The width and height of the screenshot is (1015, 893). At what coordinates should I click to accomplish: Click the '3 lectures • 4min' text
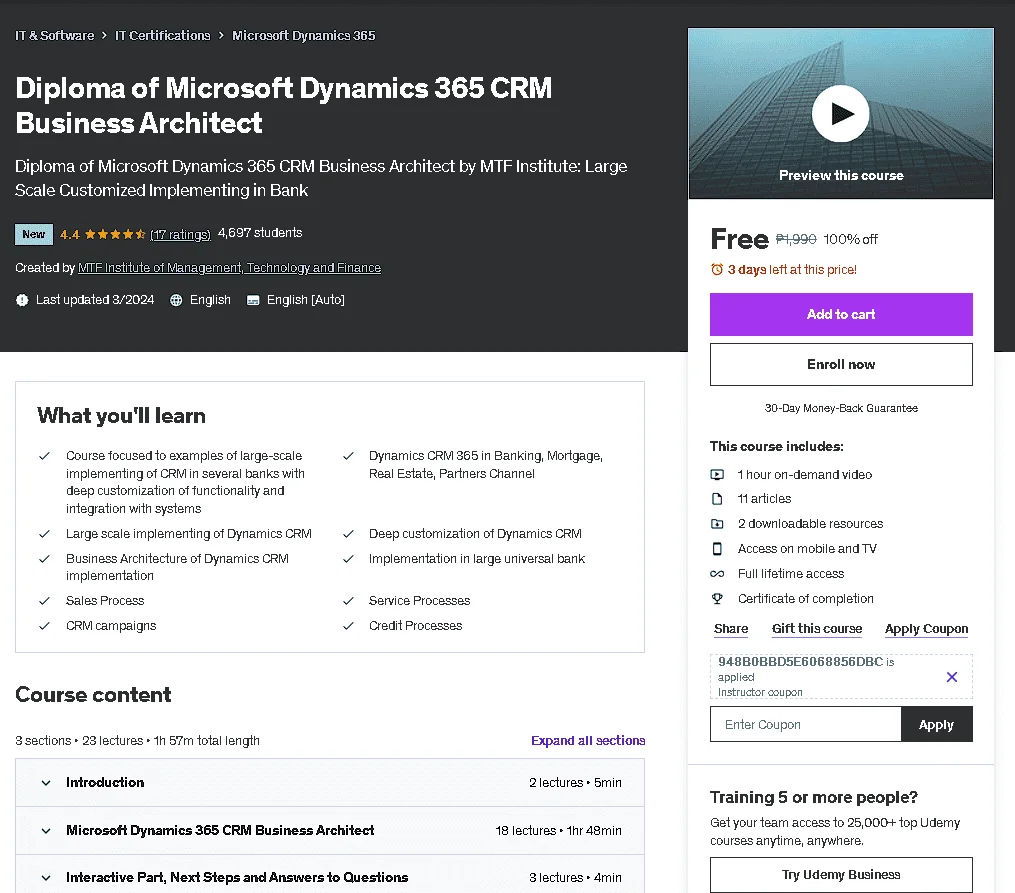tap(575, 877)
